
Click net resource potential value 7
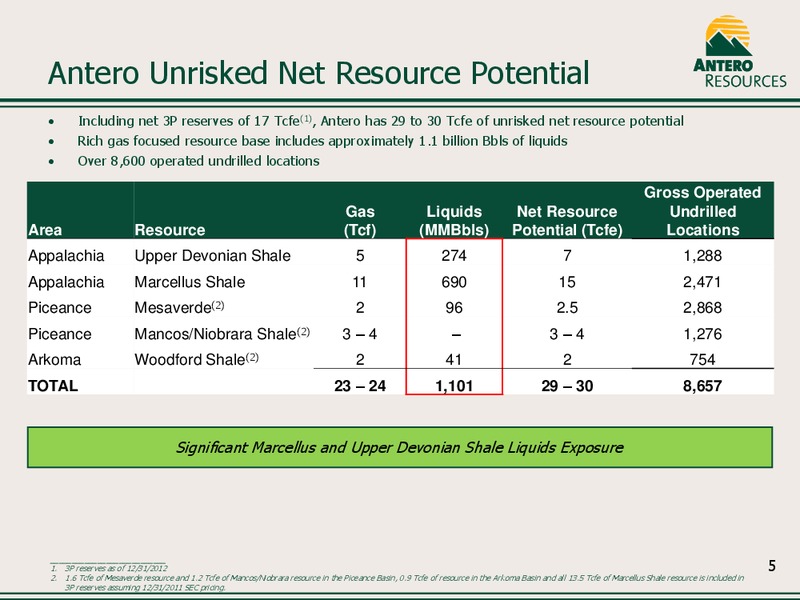tap(567, 256)
